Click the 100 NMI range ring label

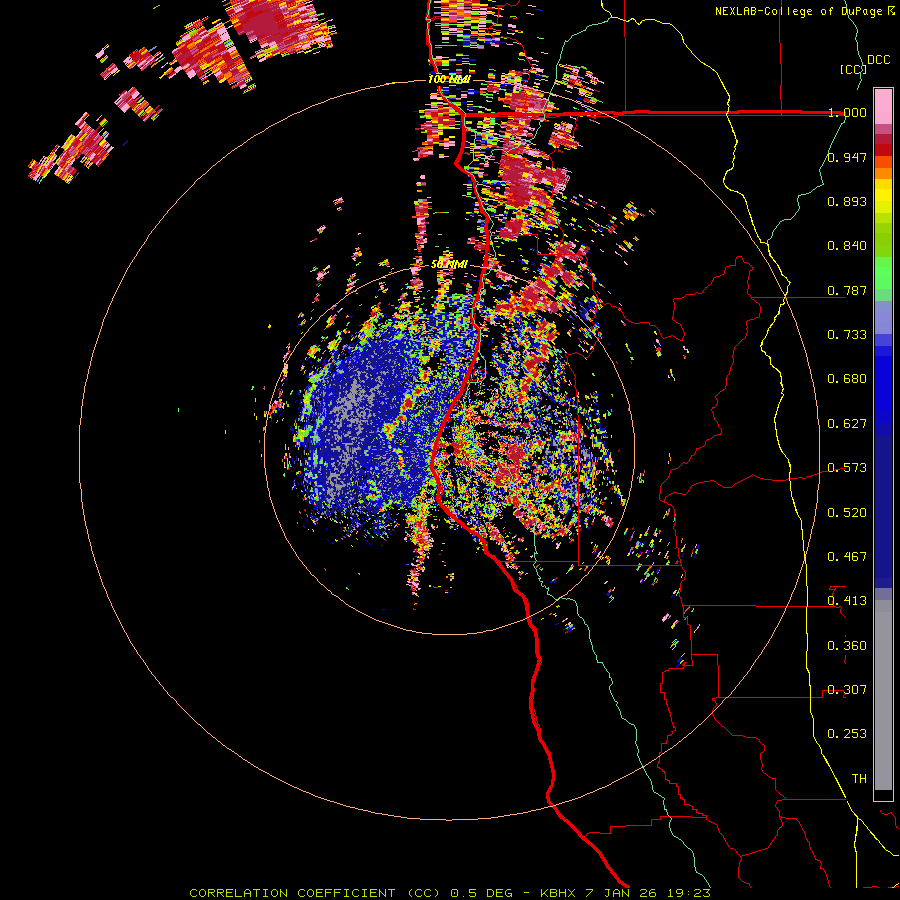click(449, 79)
